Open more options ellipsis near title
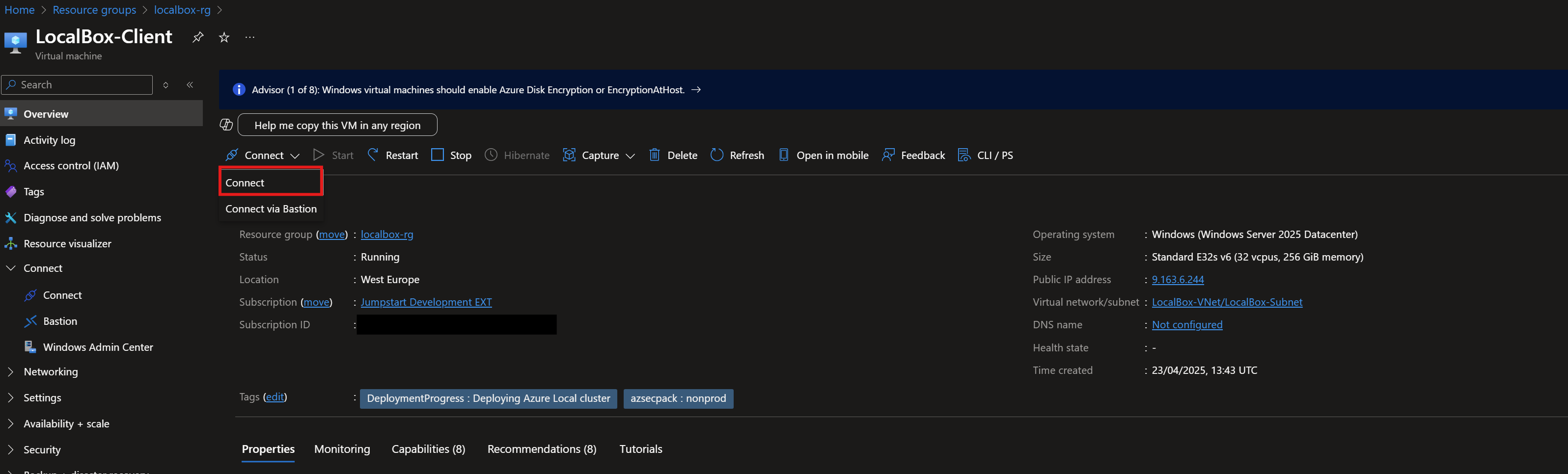This screenshot has width=1568, height=474. coord(249,37)
